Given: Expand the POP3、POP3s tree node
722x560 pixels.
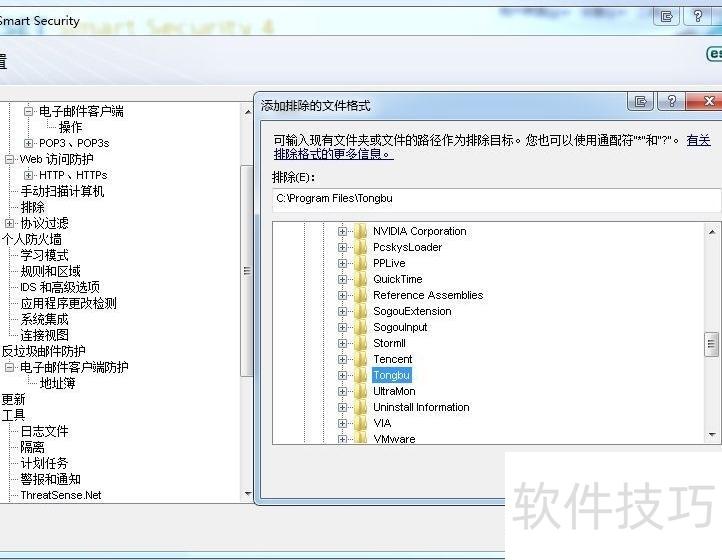Looking at the screenshot, I should click(29, 143).
